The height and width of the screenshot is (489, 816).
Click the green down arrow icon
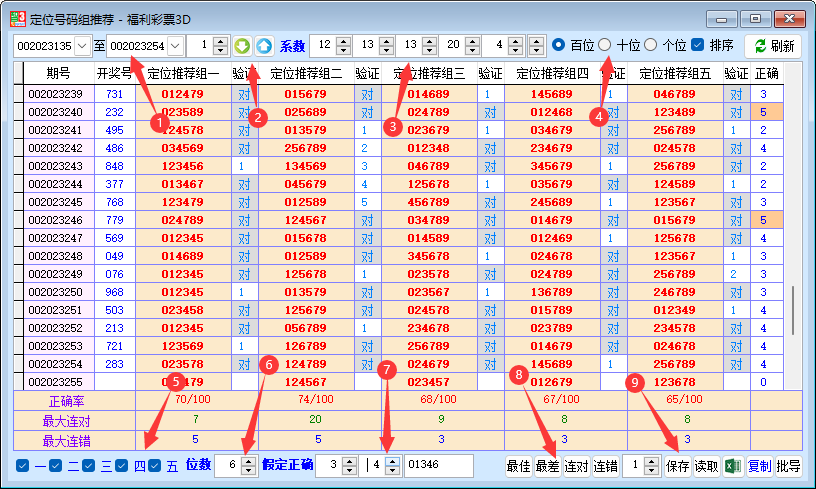click(242, 46)
